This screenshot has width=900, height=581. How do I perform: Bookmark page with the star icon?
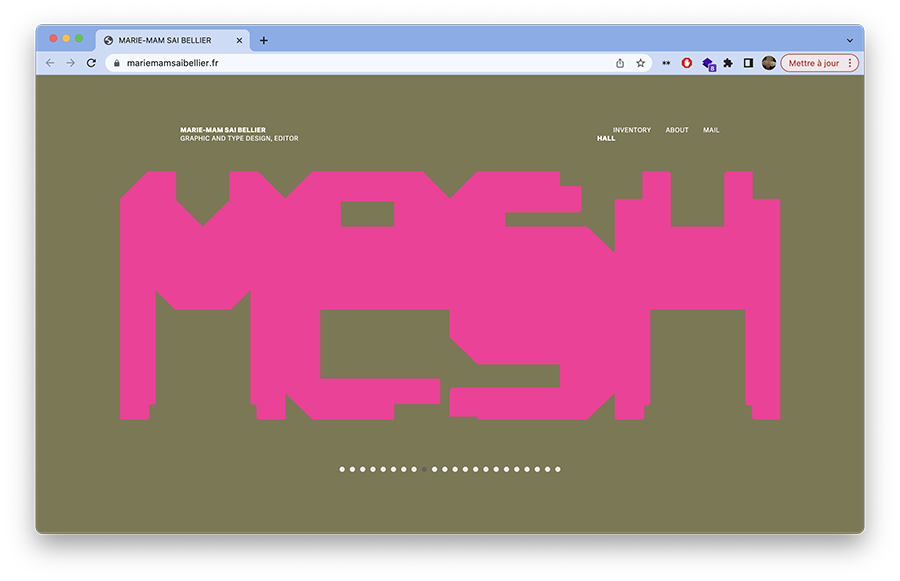click(x=641, y=63)
